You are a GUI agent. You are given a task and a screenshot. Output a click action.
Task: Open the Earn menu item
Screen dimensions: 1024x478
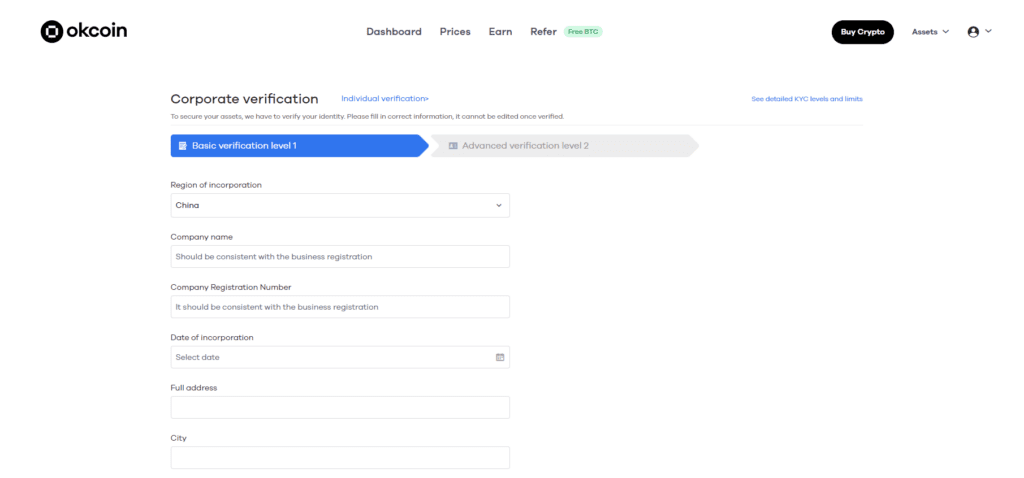pyautogui.click(x=500, y=31)
